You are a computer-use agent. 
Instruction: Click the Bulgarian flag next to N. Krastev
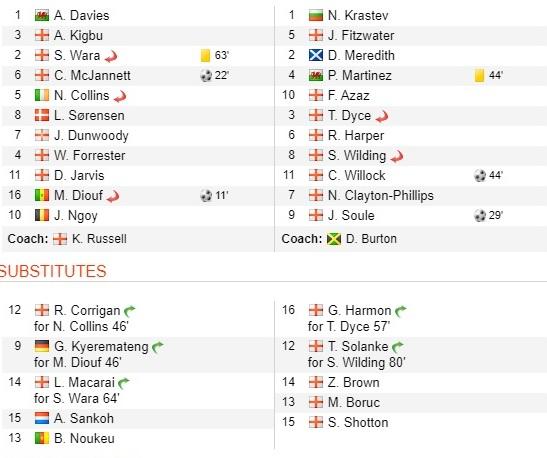tap(316, 16)
